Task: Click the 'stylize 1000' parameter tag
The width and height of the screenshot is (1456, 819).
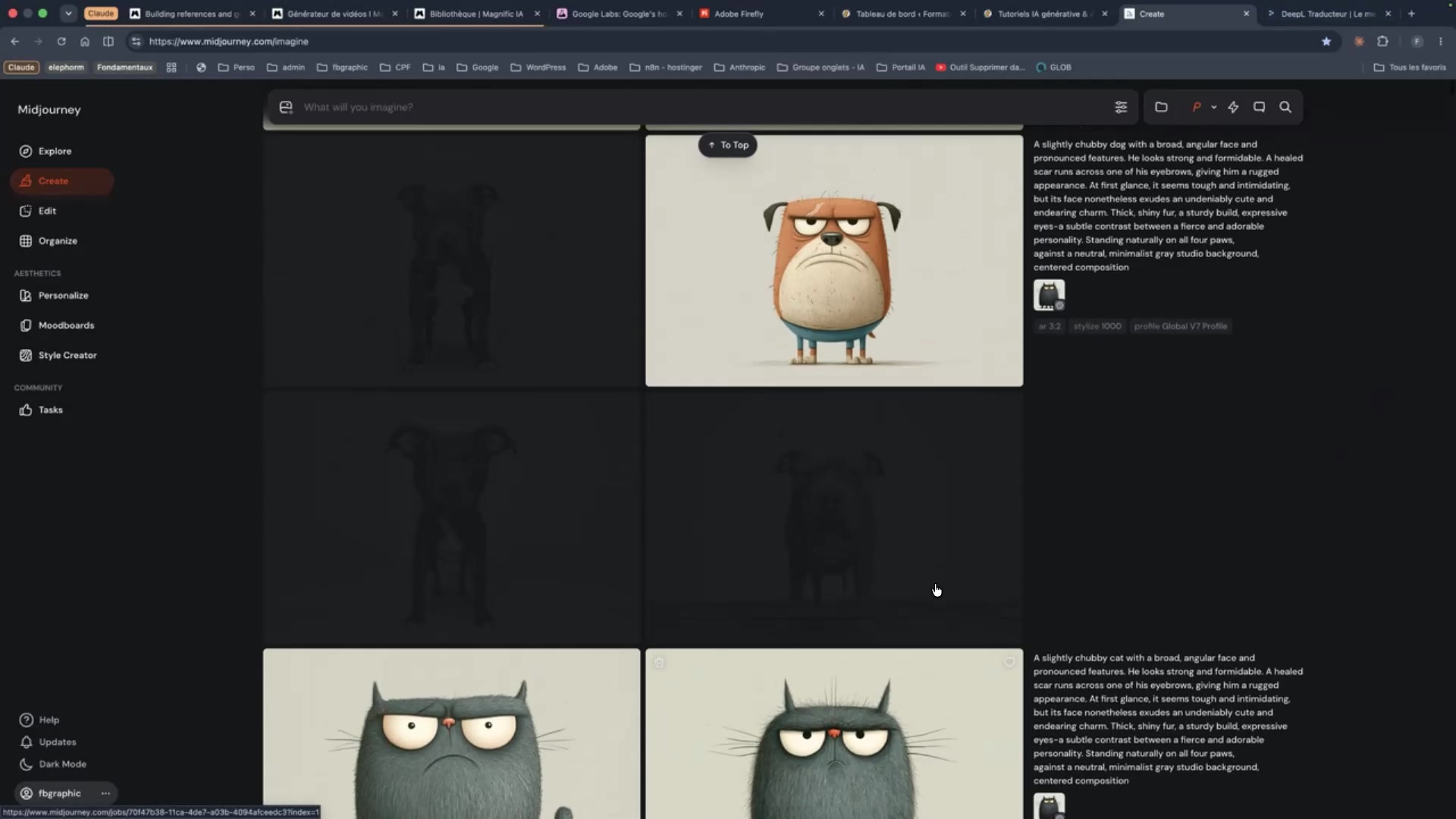Action: coord(1097,326)
